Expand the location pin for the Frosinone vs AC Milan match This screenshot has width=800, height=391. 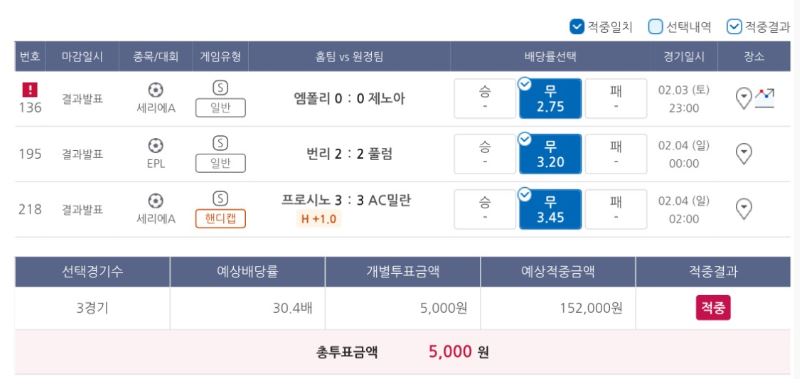coord(743,209)
